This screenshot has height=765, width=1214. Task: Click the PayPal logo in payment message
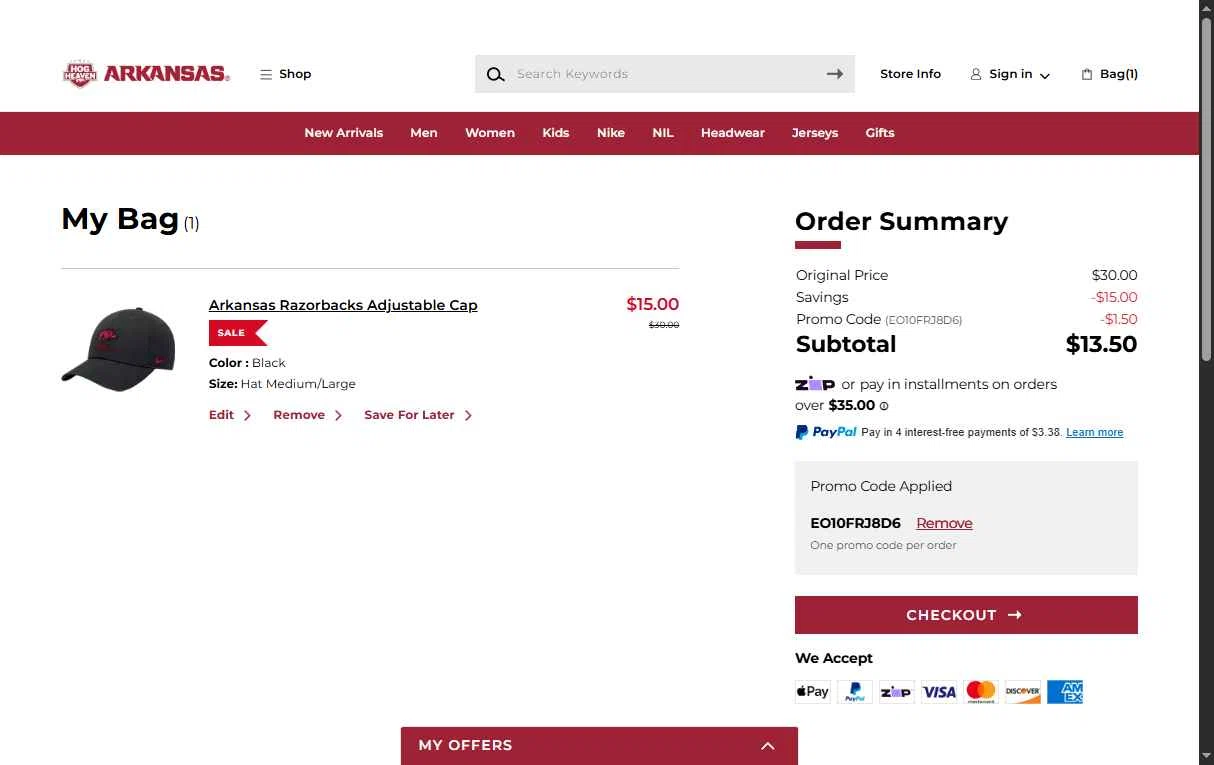(x=826, y=432)
